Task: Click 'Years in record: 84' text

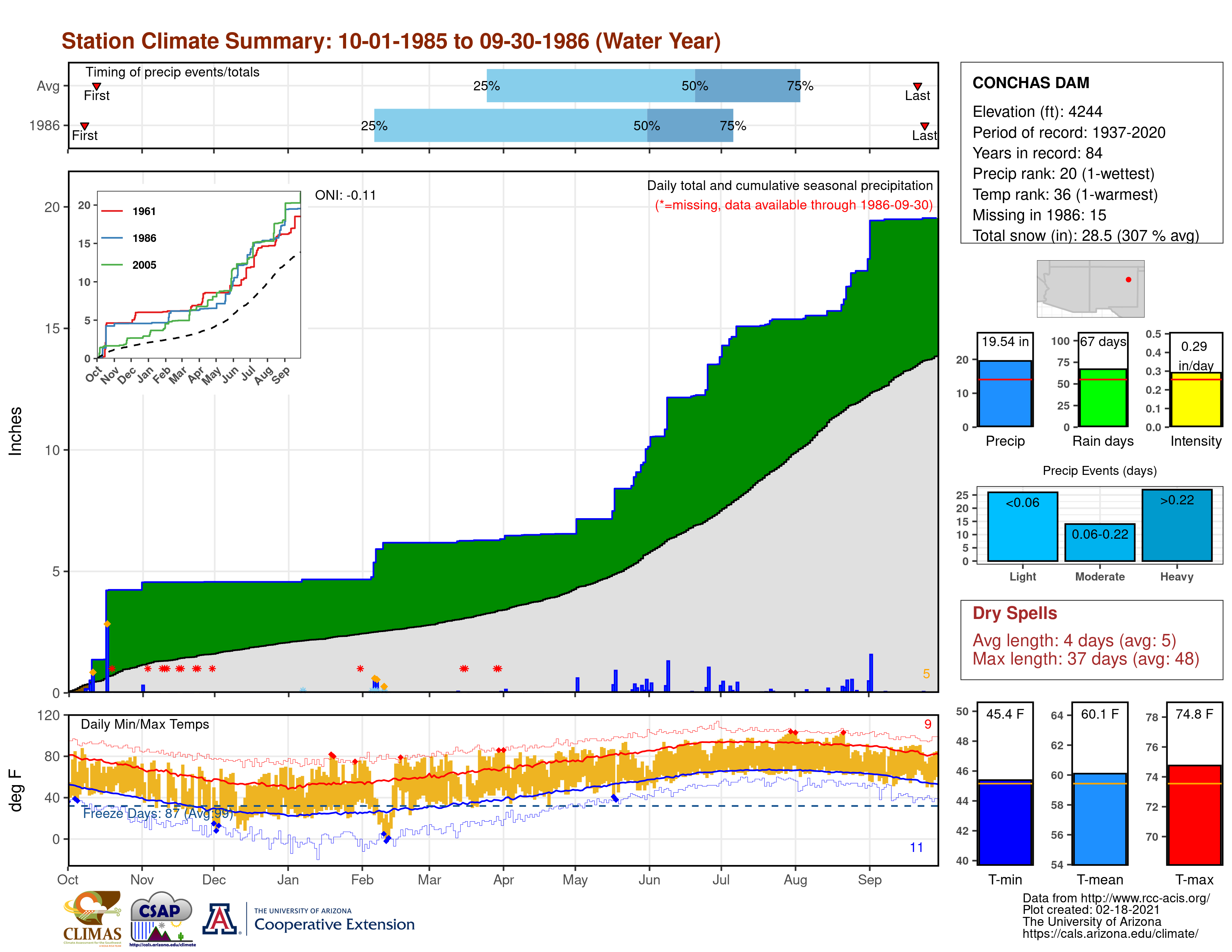Action: [1037, 153]
